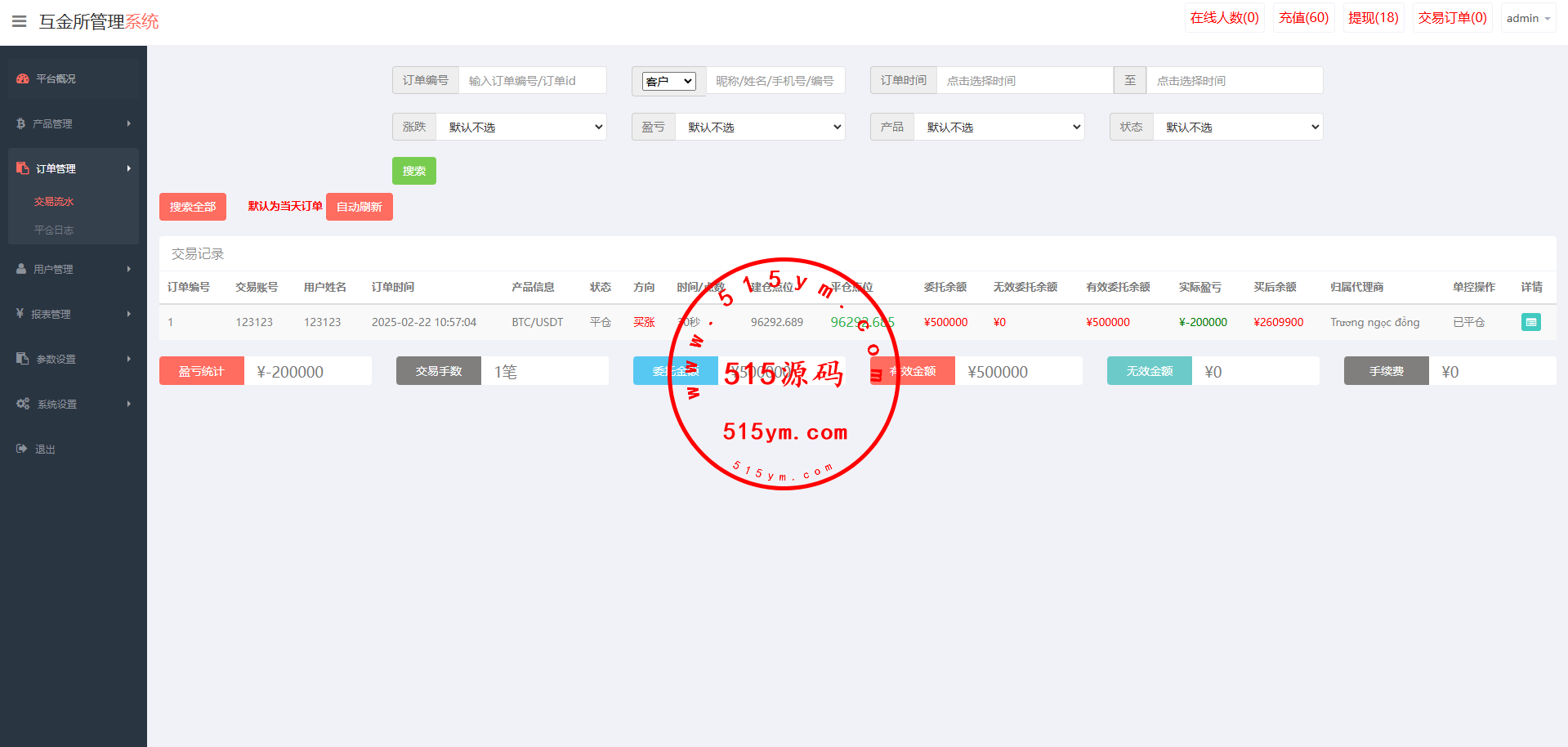Expand the 涨跌 dropdown
1568x747 pixels.
(x=521, y=127)
